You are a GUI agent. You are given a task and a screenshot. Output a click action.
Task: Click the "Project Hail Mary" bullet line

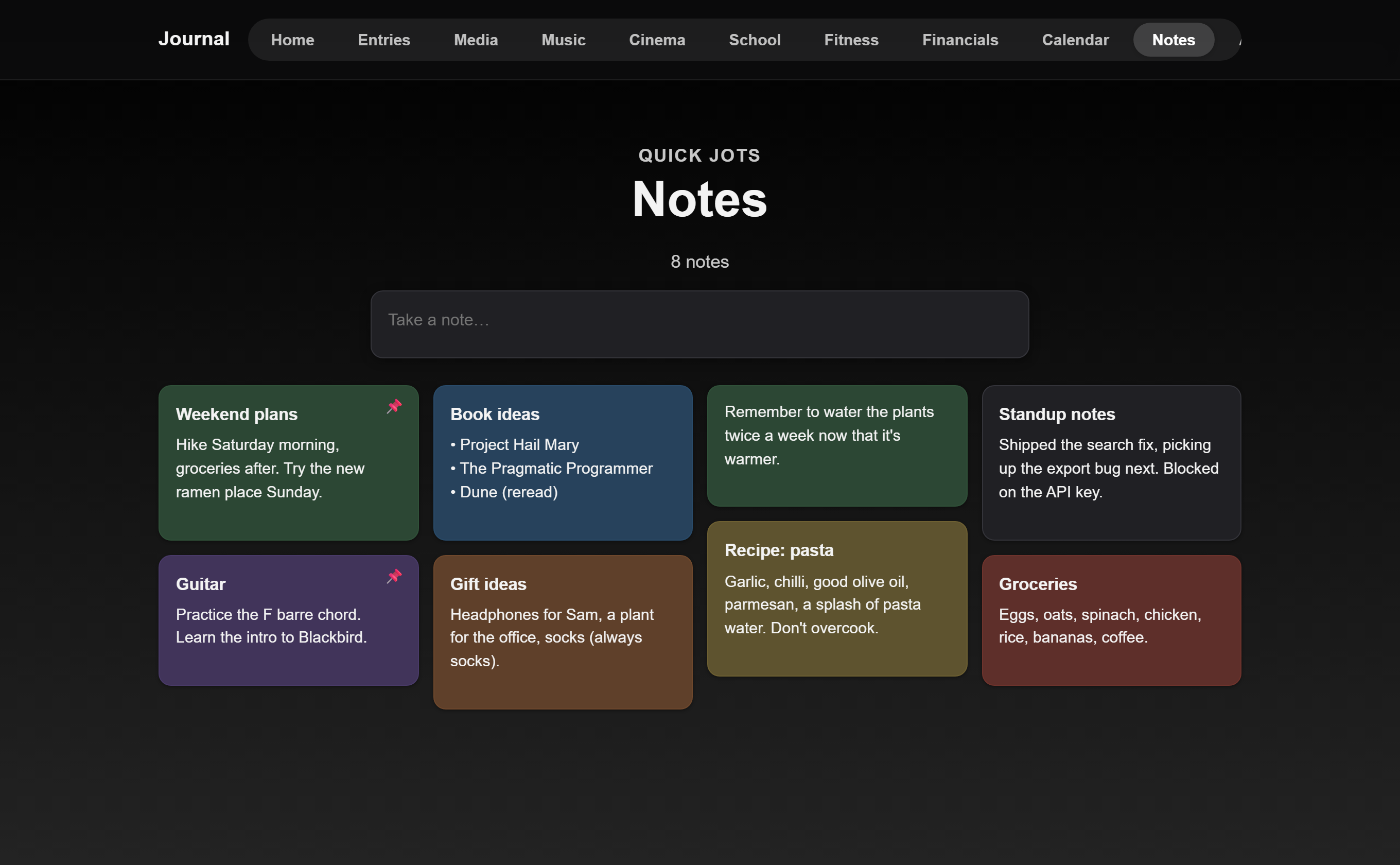pyautogui.click(x=515, y=444)
